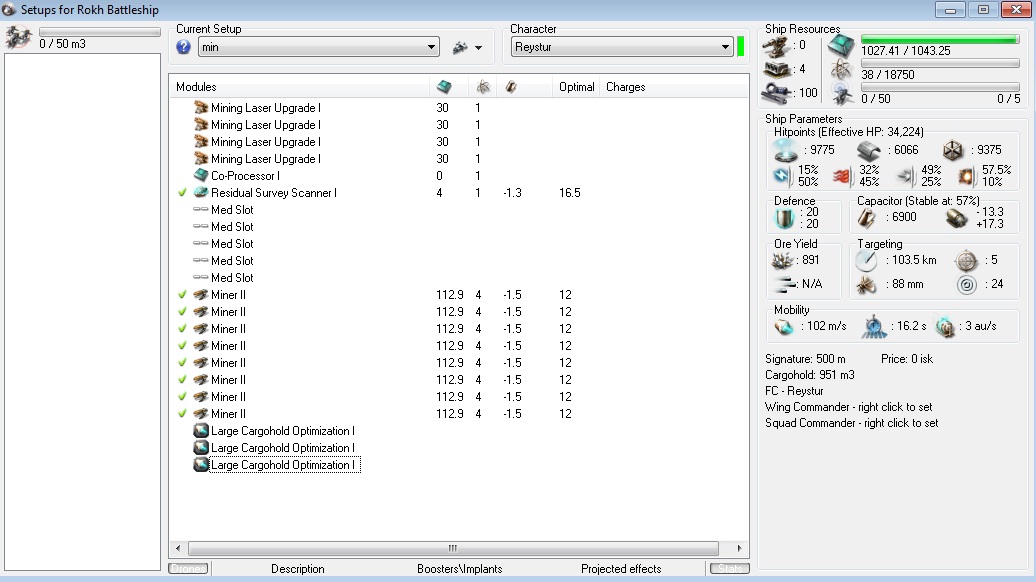Viewport: 1036px width, 582px height.
Task: Open the Current Setup dropdown showing min
Action: tap(318, 47)
